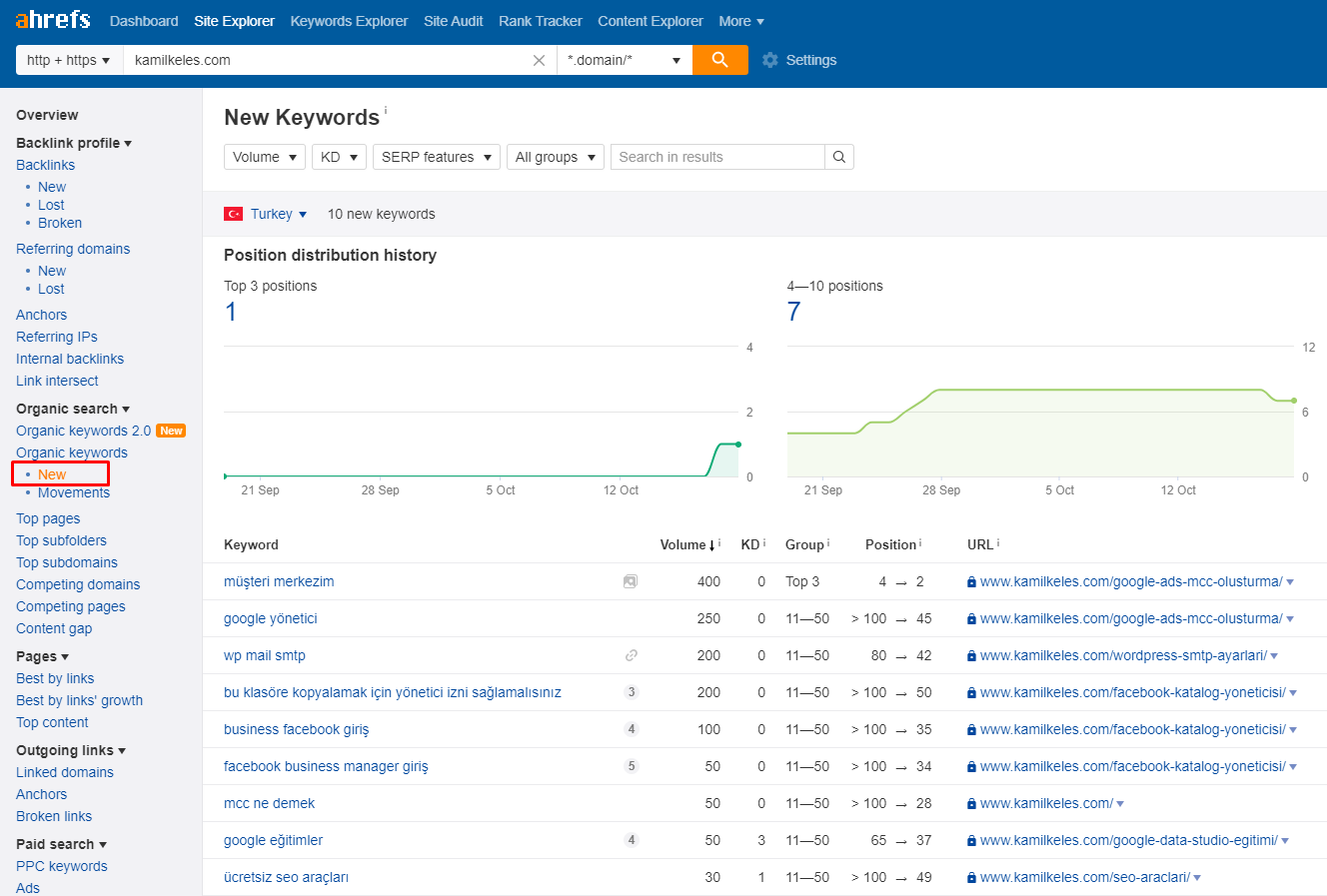Open Site Audit tab

tap(453, 21)
